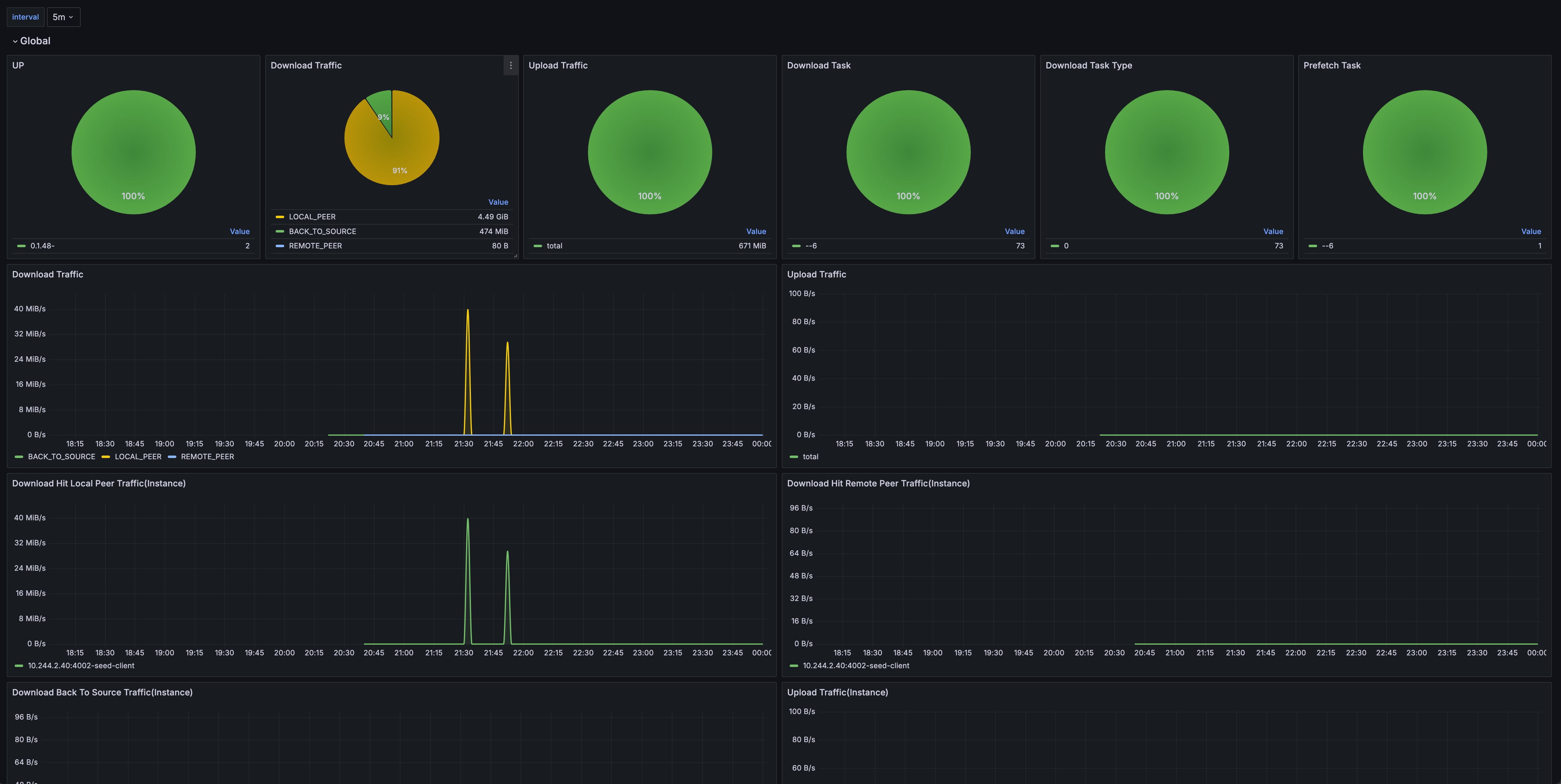Toggle BACK_TO_SOURCE series in pie legend
Screen dimensions: 1561x784
click(322, 232)
